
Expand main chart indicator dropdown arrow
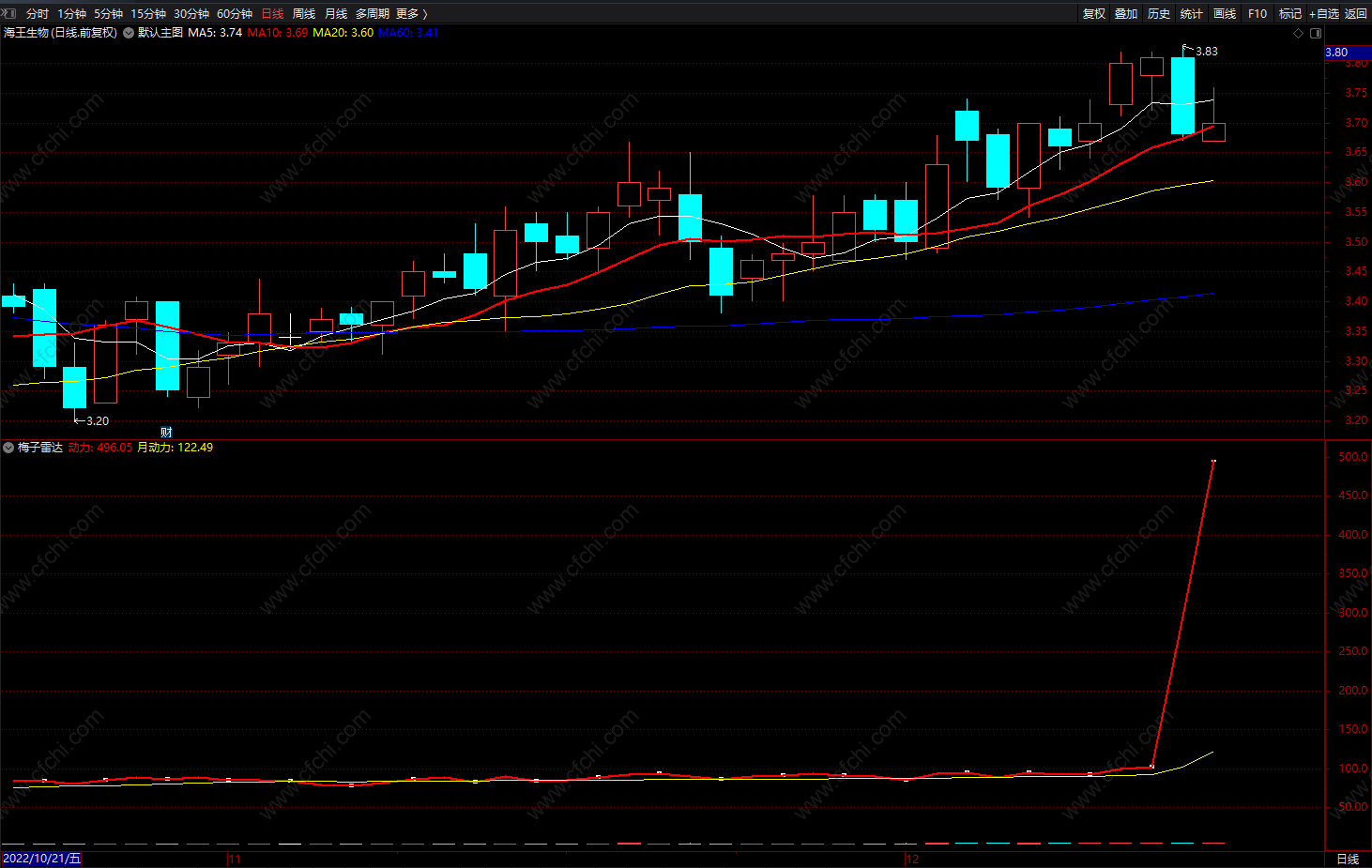pos(129,33)
